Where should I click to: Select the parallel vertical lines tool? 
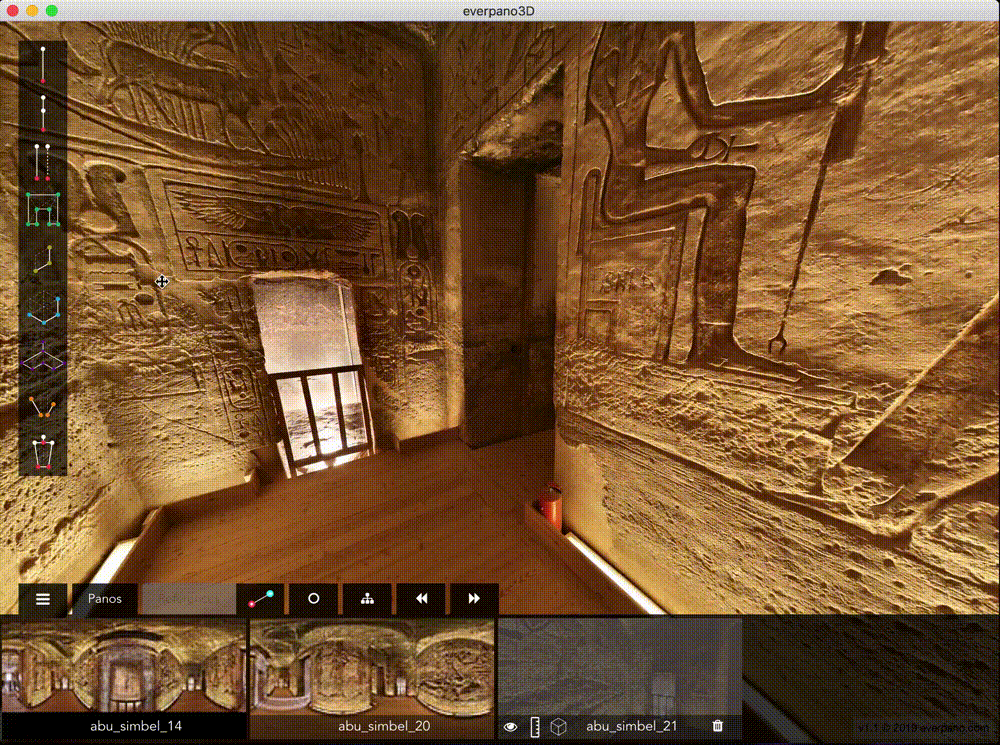43,163
